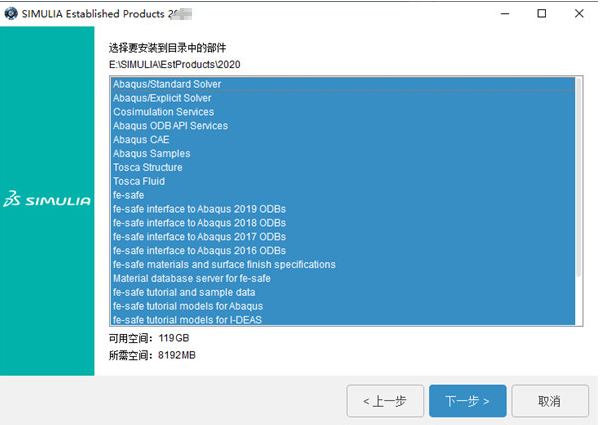Select Abaqus/Explicit Solver entry
Image resolution: width=601 pixels, height=425 pixels.
pos(343,98)
